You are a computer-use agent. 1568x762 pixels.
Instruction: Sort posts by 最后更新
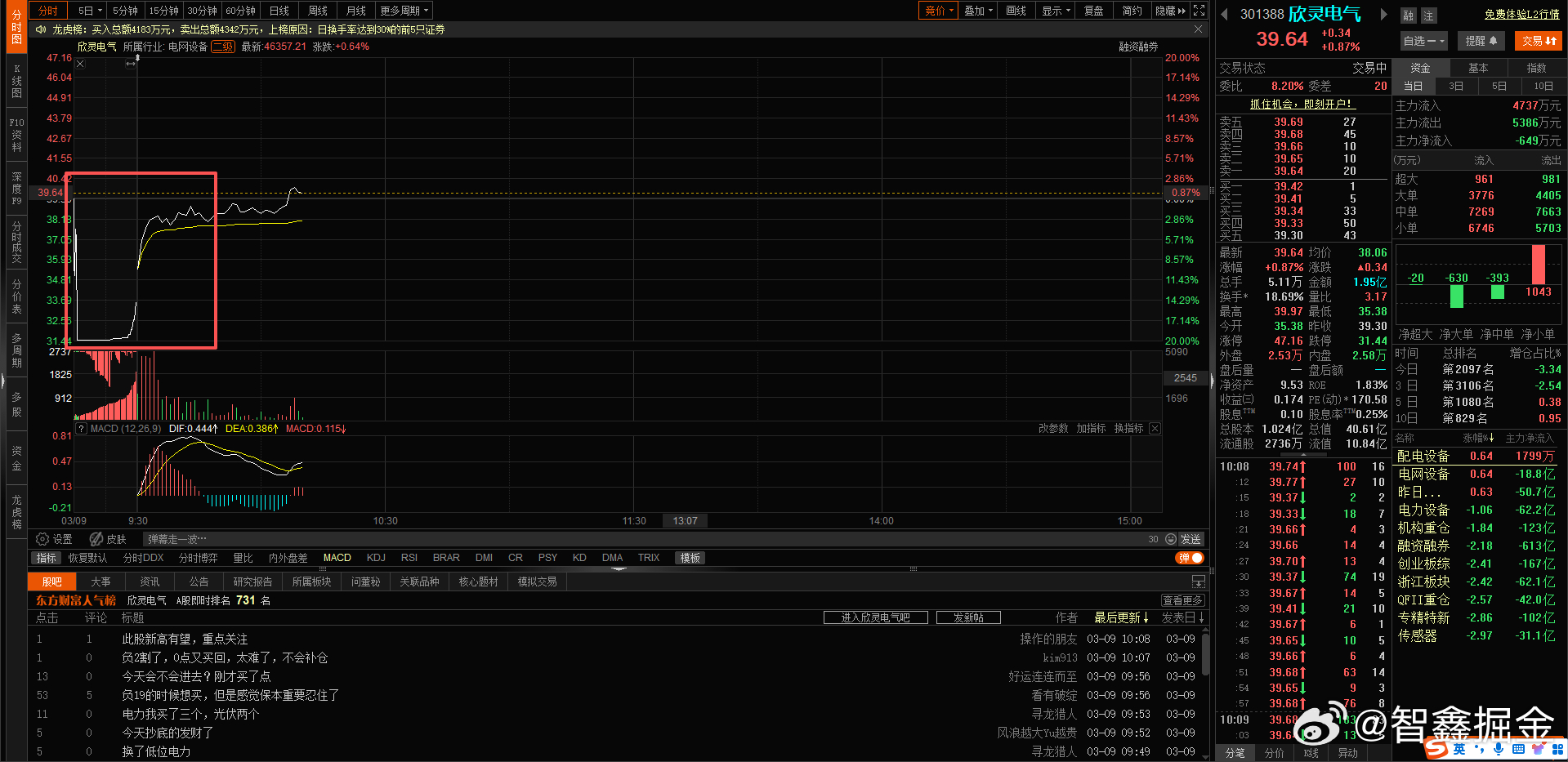pos(1122,618)
